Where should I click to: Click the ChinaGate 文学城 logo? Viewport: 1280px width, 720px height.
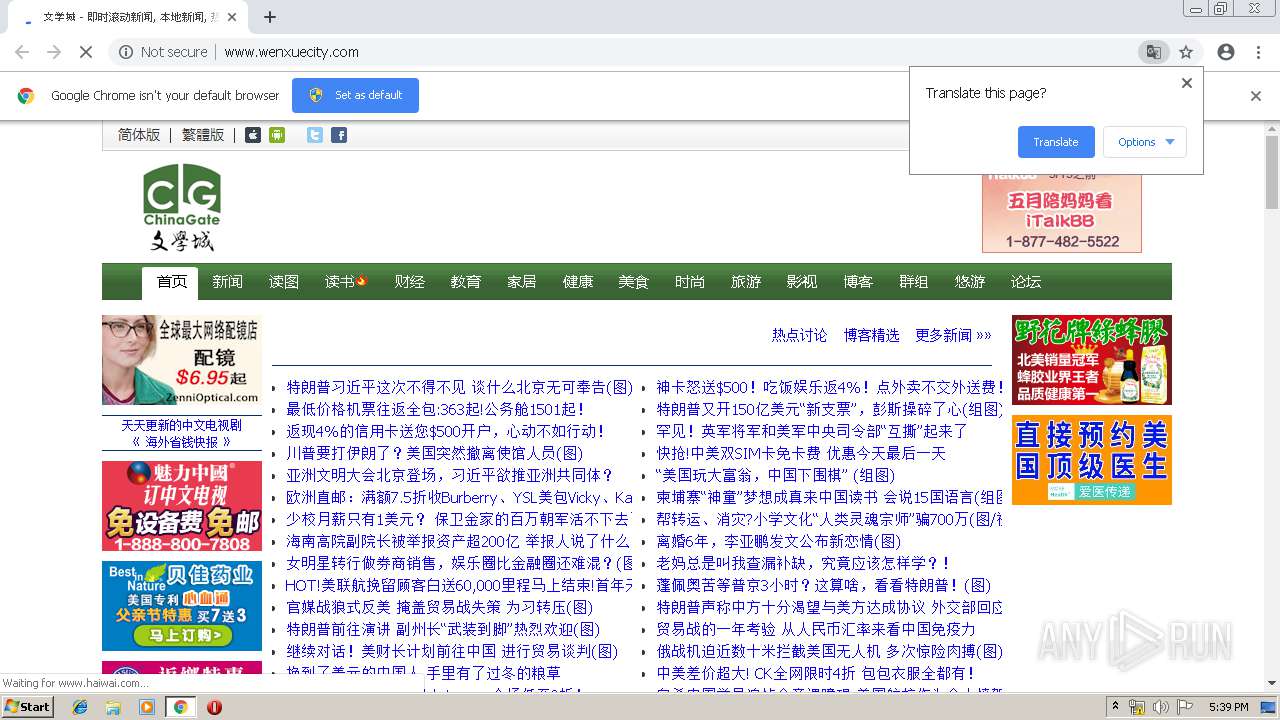181,208
